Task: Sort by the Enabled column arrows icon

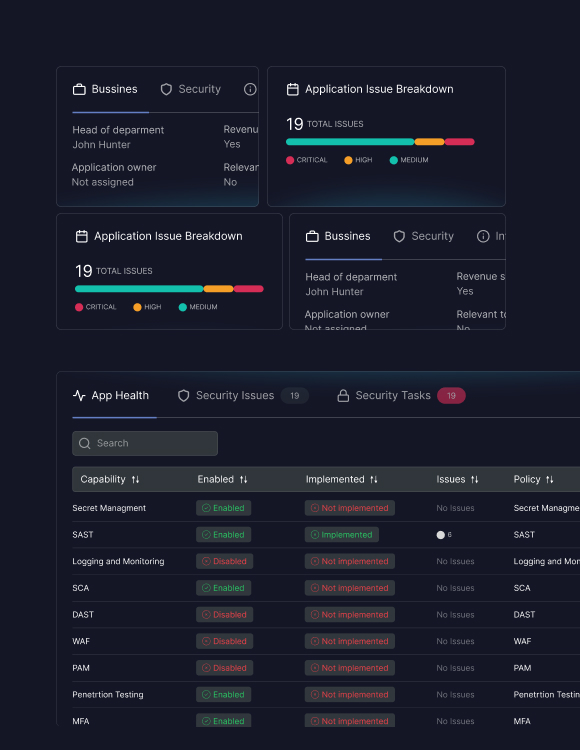Action: [x=243, y=479]
